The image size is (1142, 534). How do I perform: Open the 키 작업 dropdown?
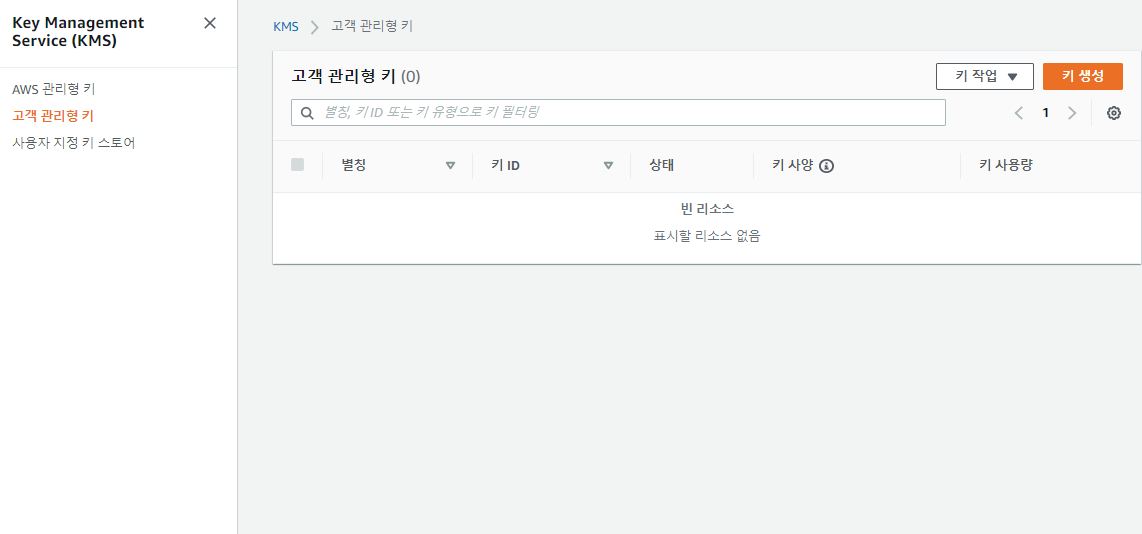[985, 76]
